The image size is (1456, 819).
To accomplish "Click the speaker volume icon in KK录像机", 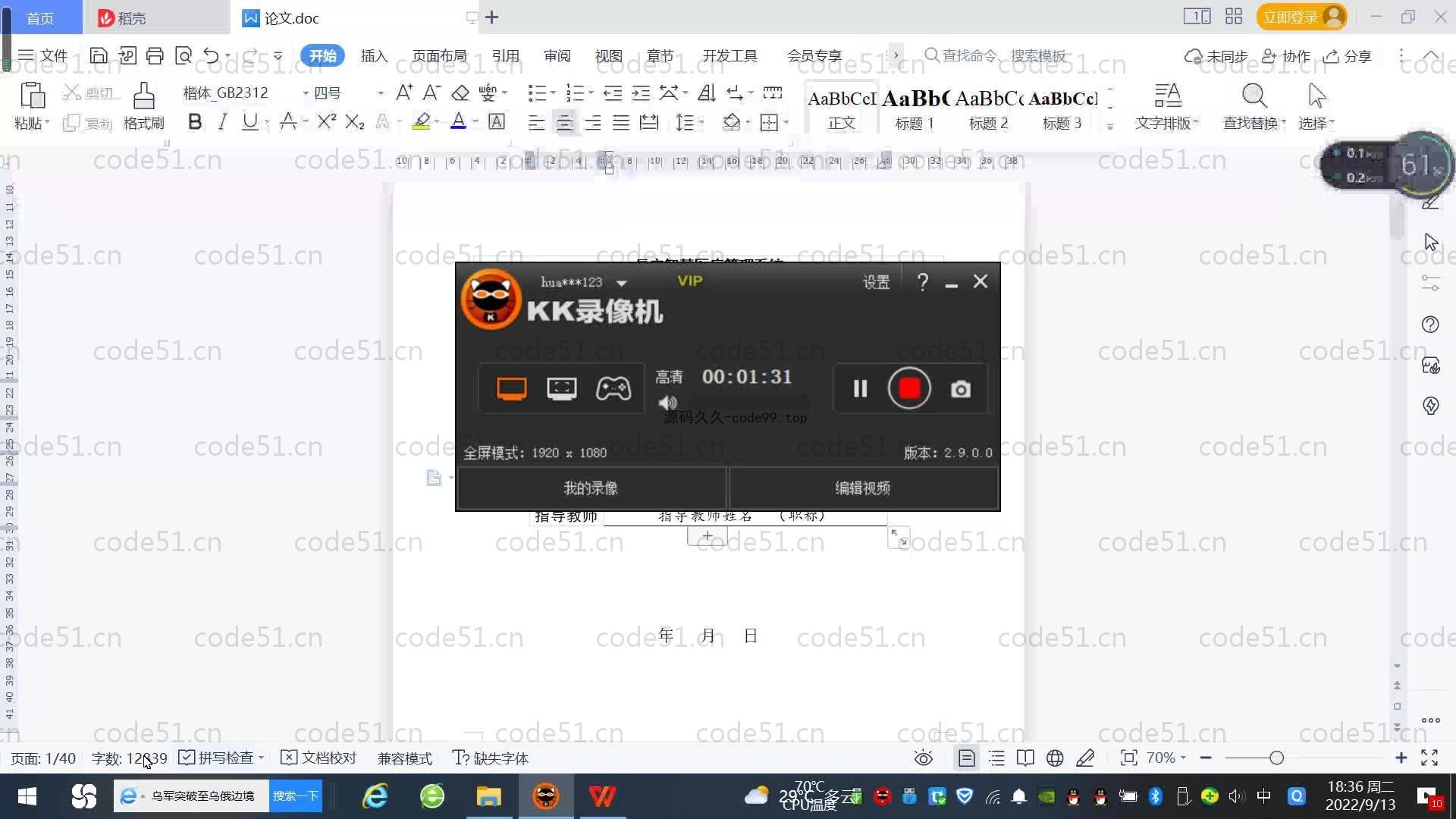I will 667,403.
